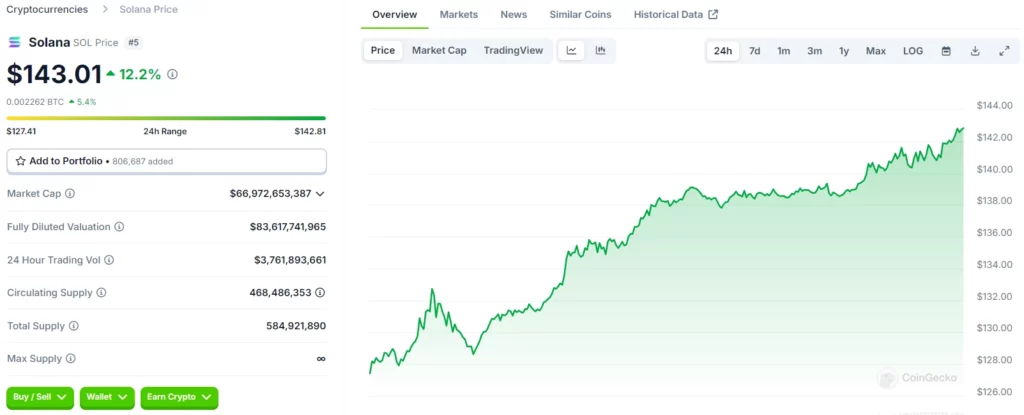Image resolution: width=1024 pixels, height=415 pixels.
Task: Select the TradingView chart toggle
Action: click(x=513, y=50)
